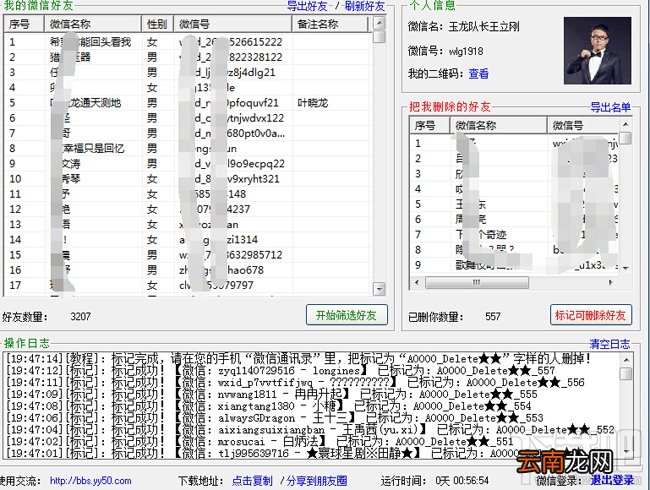Viewport: 650px width, 490px height.
Task: Select friend row 2 ending 822328122
Action: pyautogui.click(x=187, y=57)
